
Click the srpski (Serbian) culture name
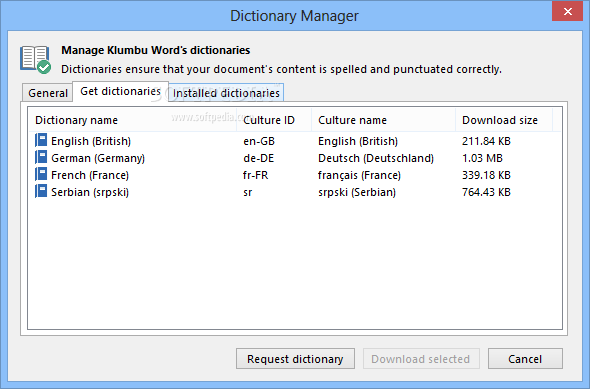pos(357,192)
